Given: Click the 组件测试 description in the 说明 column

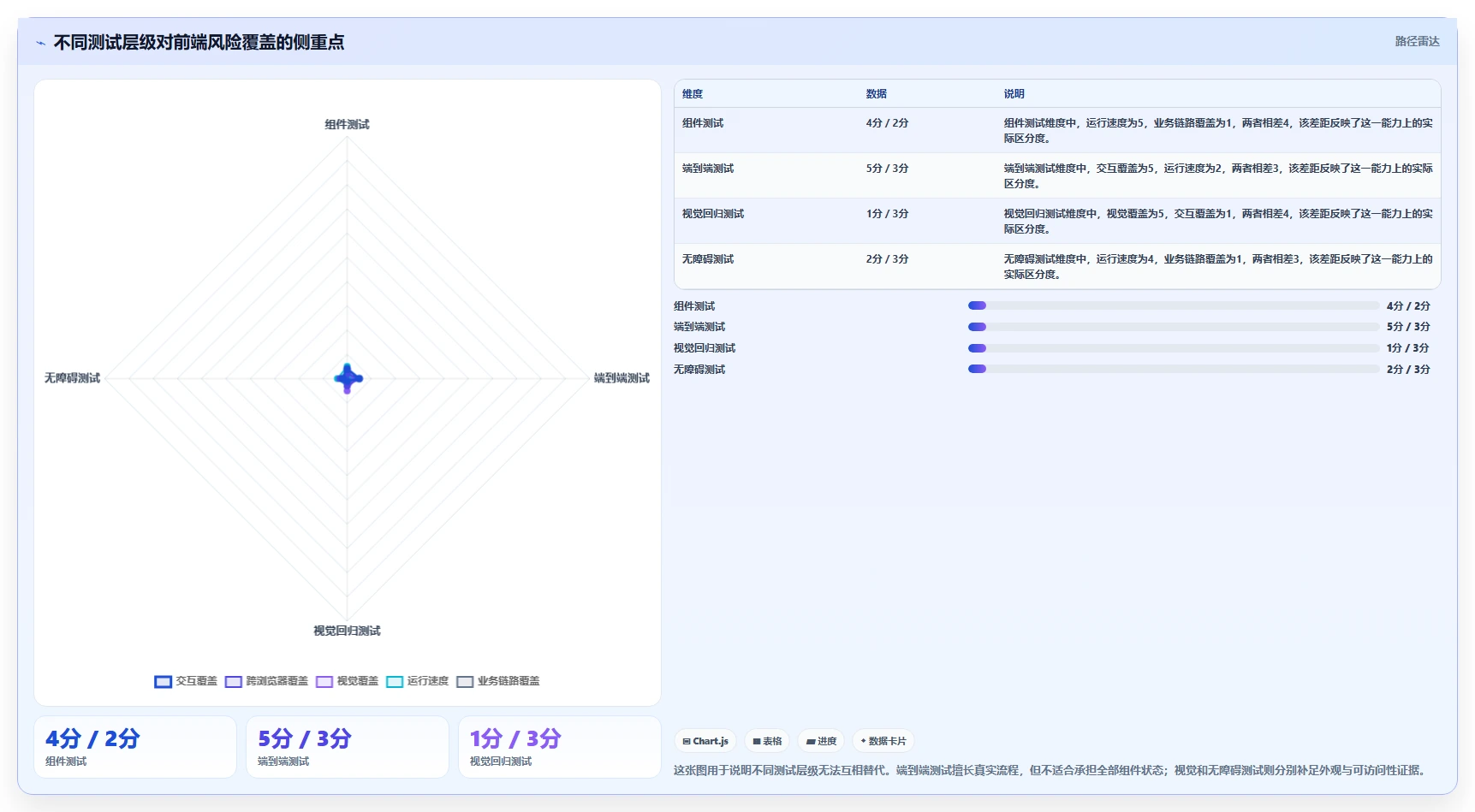Looking at the screenshot, I should (1217, 131).
